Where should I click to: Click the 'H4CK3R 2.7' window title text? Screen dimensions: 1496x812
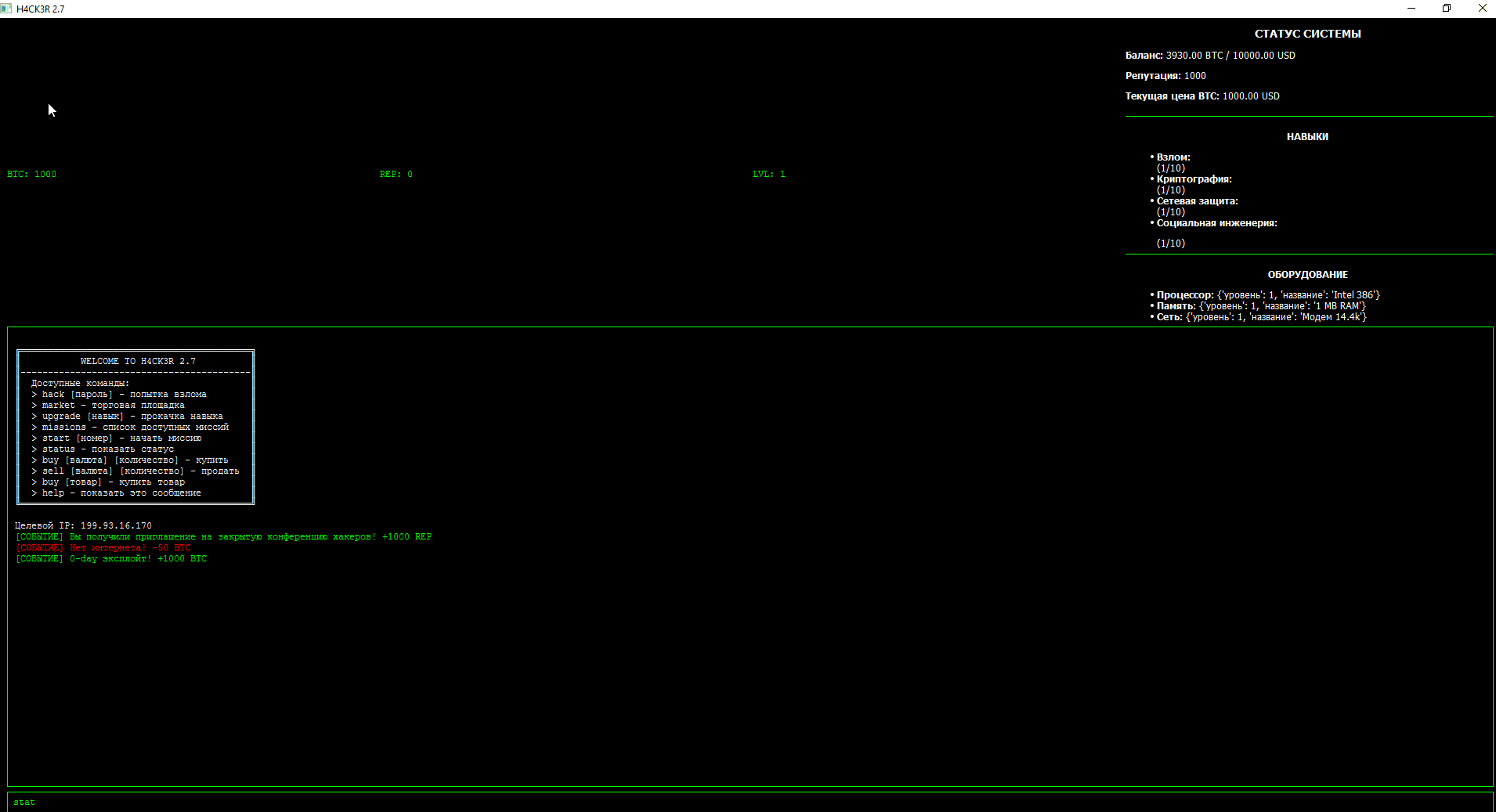pos(41,9)
